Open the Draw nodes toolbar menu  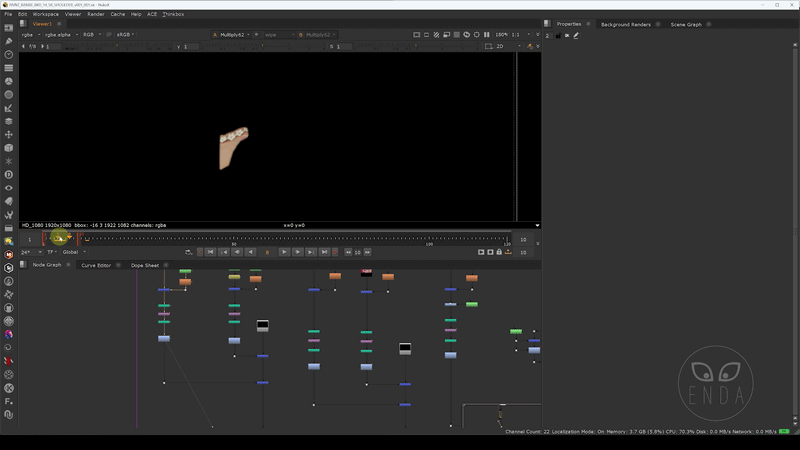[x=9, y=41]
